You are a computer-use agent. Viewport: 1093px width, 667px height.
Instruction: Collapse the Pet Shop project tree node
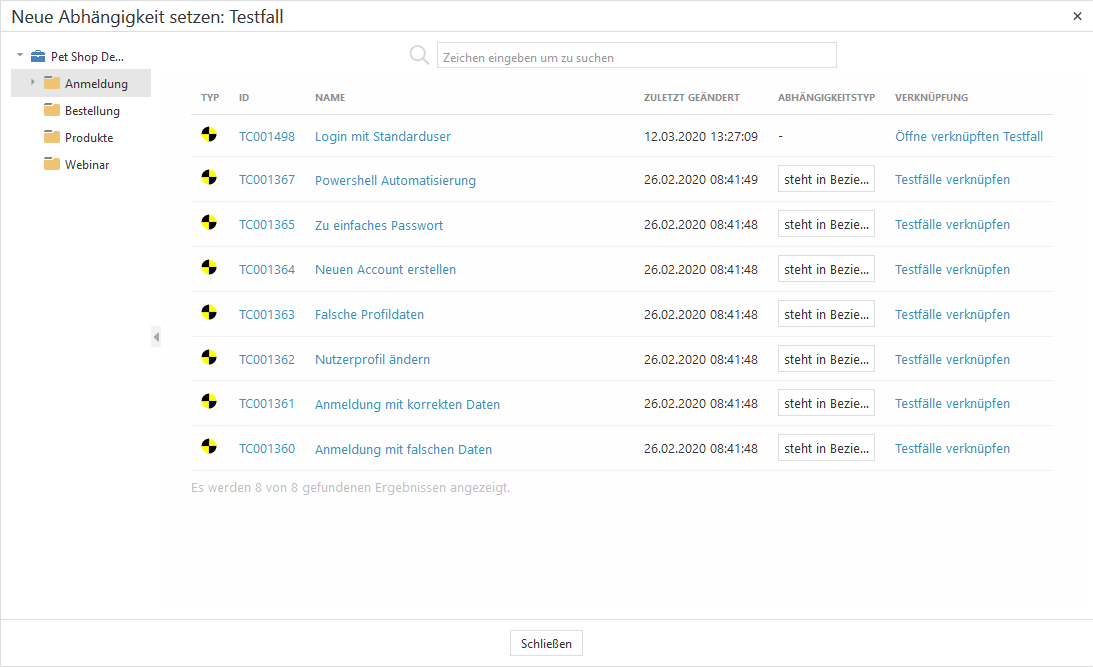coord(20,56)
